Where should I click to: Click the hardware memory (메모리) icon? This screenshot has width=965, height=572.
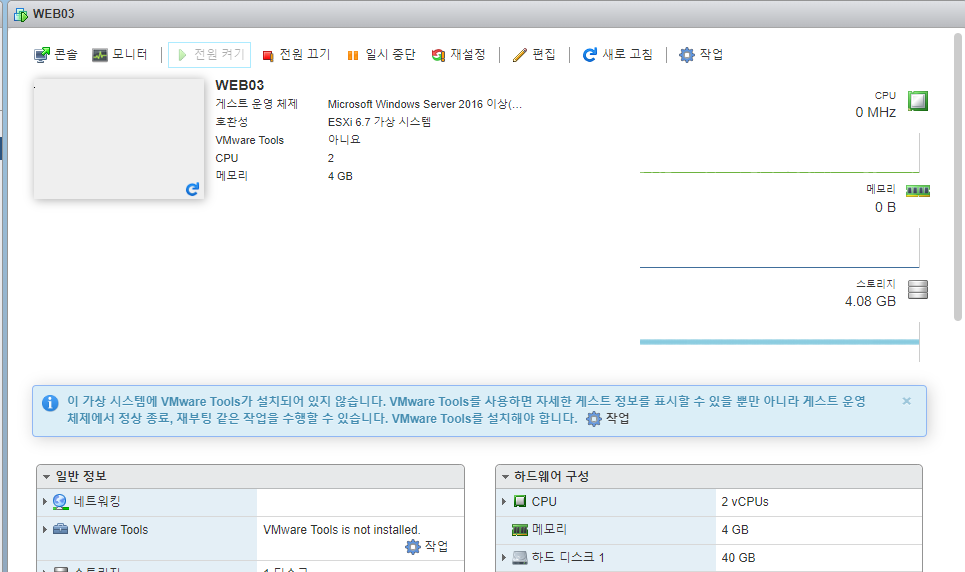(x=520, y=530)
